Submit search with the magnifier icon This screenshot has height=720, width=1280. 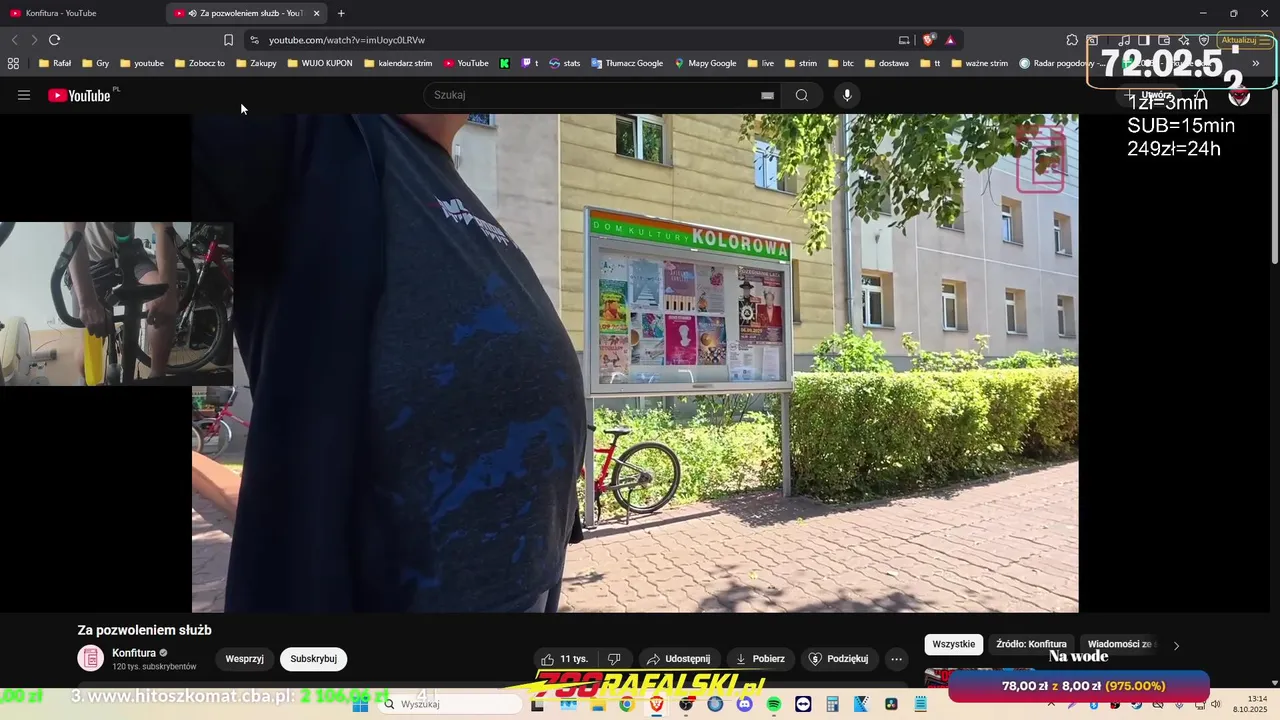click(x=802, y=95)
